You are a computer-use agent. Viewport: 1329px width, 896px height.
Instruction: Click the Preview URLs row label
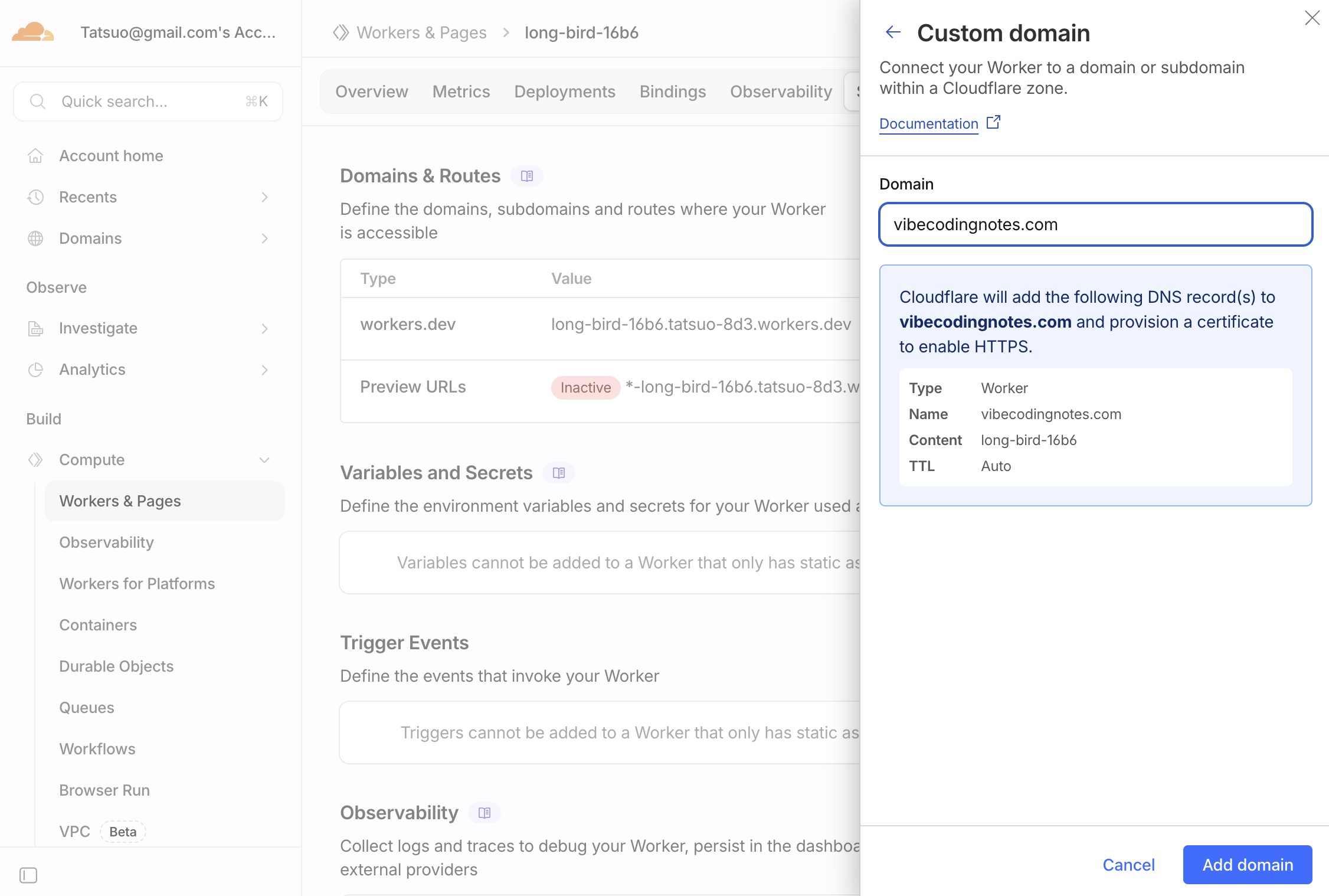(413, 387)
